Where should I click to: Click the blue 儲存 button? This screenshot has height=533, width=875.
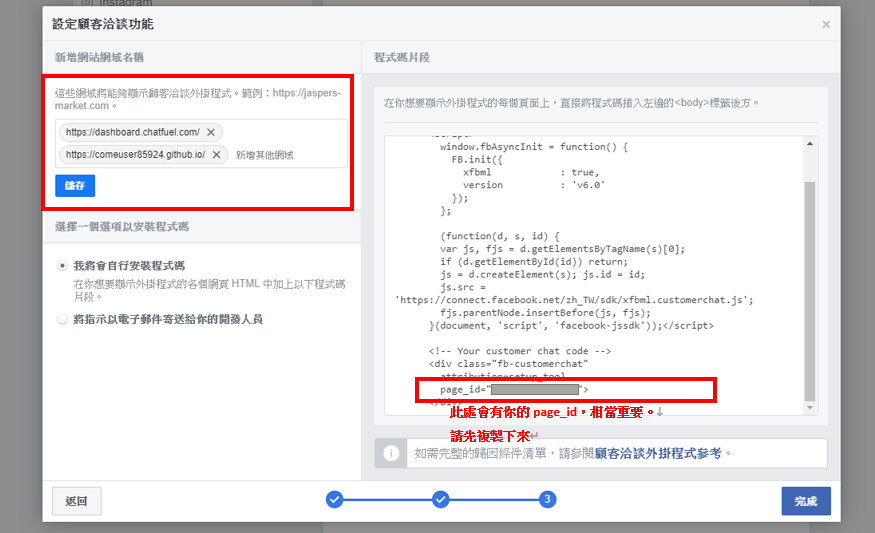[x=75, y=186]
